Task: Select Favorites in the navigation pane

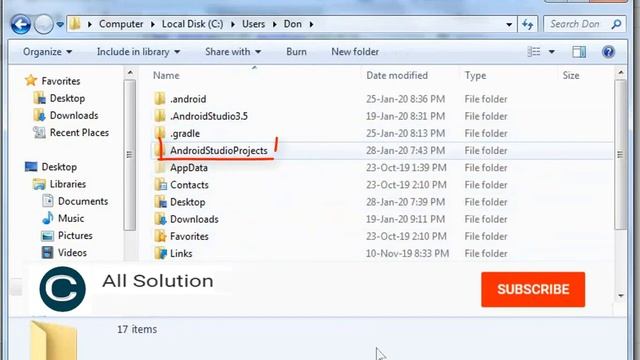Action: point(60,81)
